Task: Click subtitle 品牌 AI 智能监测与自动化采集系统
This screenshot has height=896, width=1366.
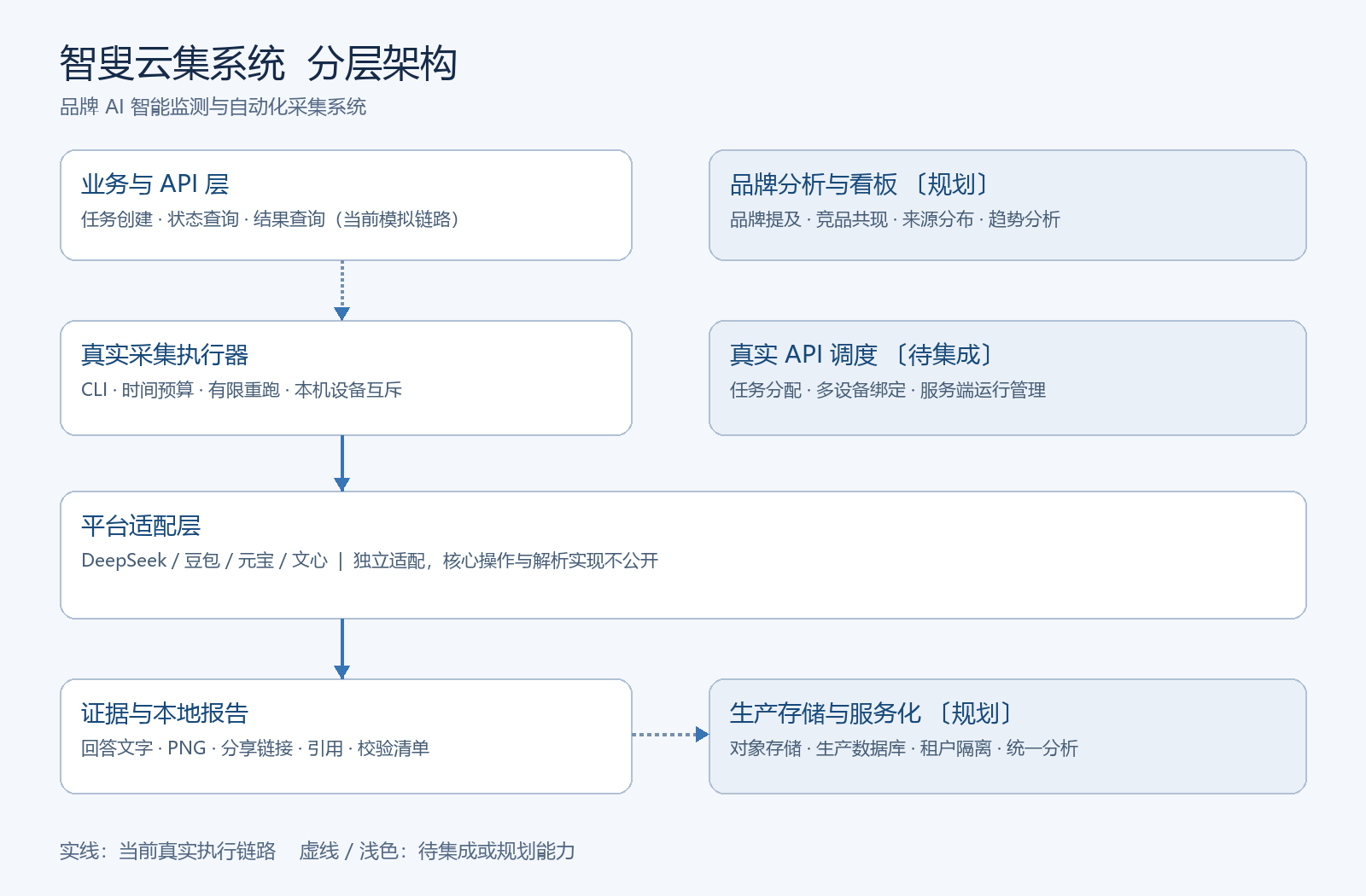Action: tap(213, 107)
